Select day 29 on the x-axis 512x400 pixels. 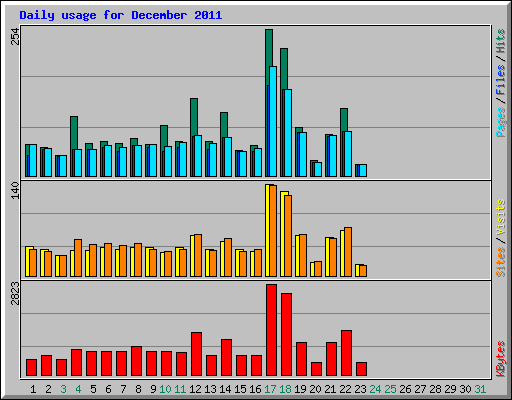[450, 389]
